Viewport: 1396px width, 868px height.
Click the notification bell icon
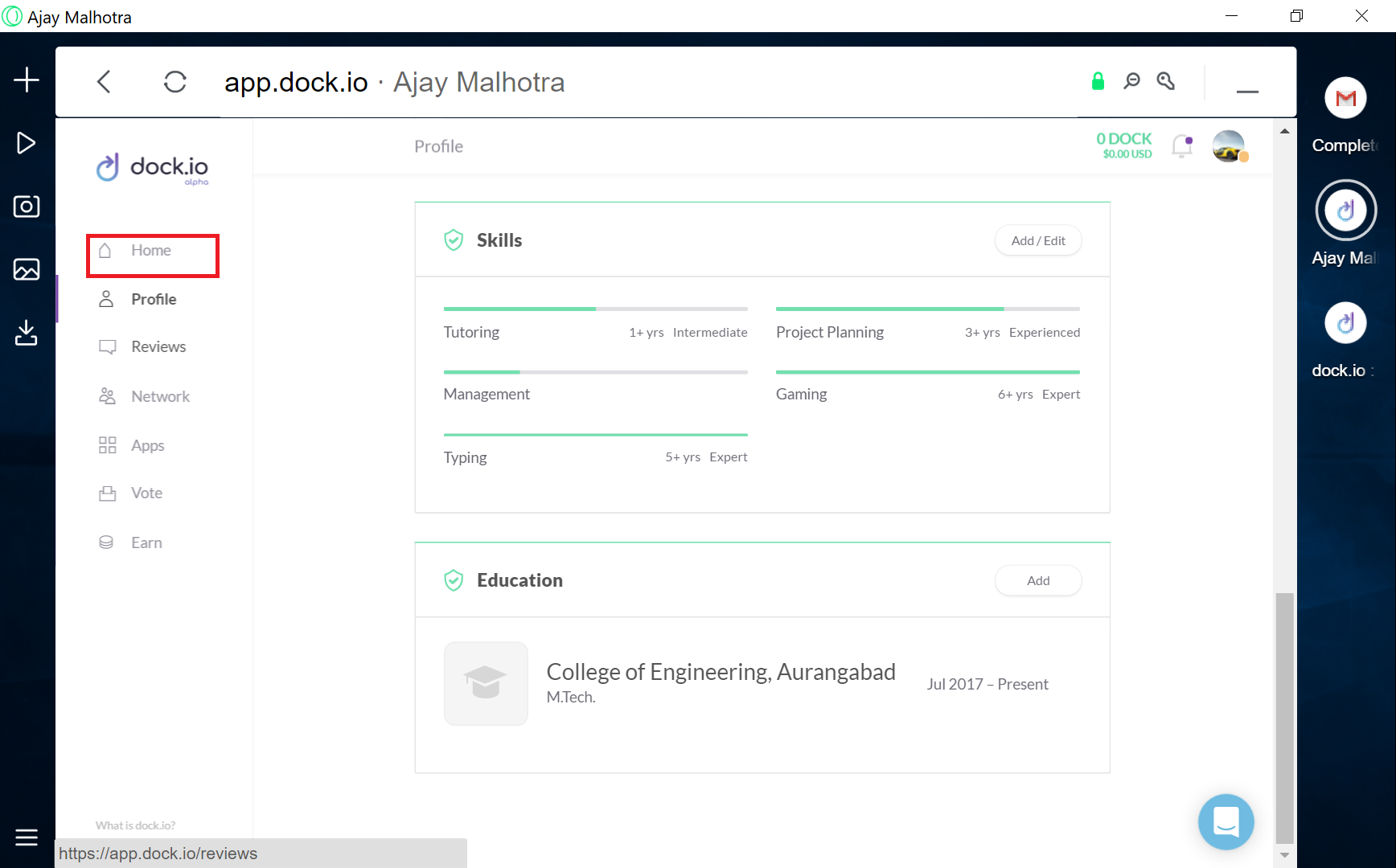tap(1181, 146)
